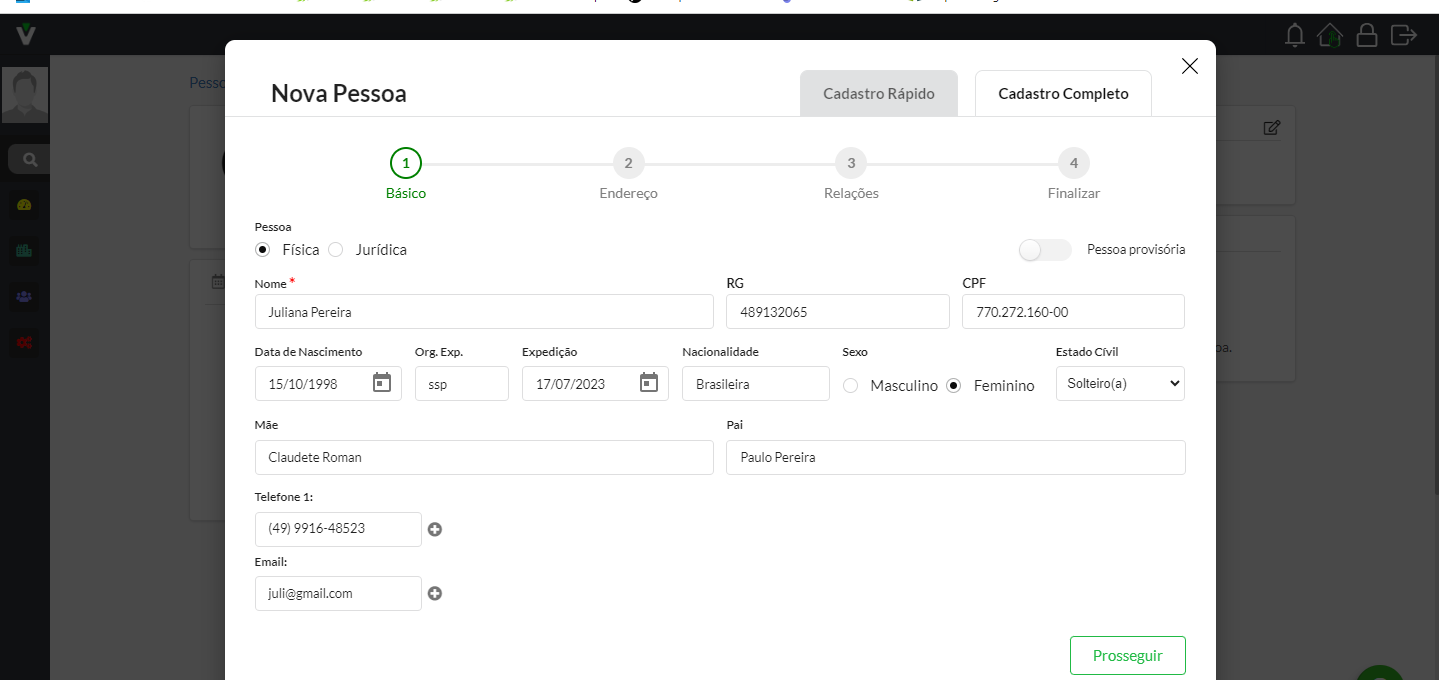This screenshot has width=1439, height=680.
Task: Click the Expedição date field
Action: 595,383
